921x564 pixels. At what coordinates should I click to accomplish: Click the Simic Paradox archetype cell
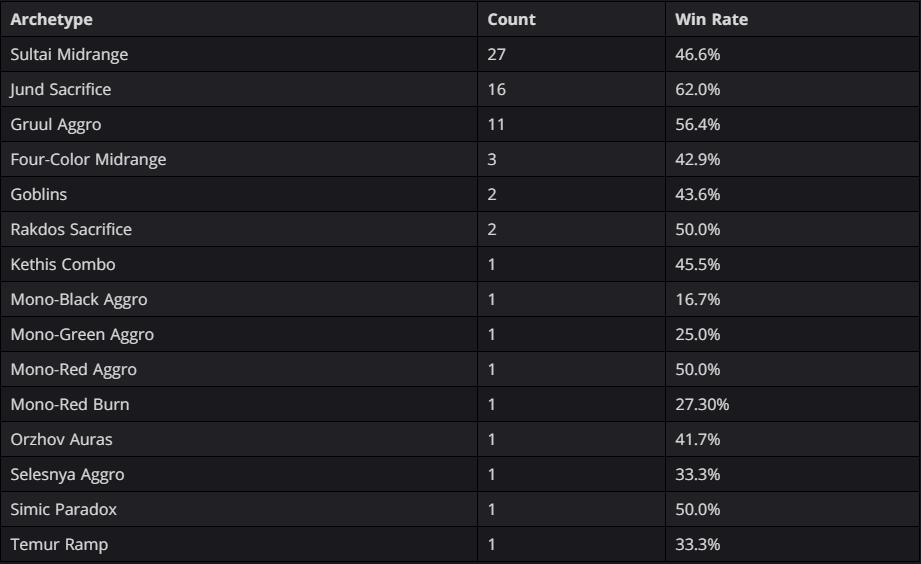239,509
